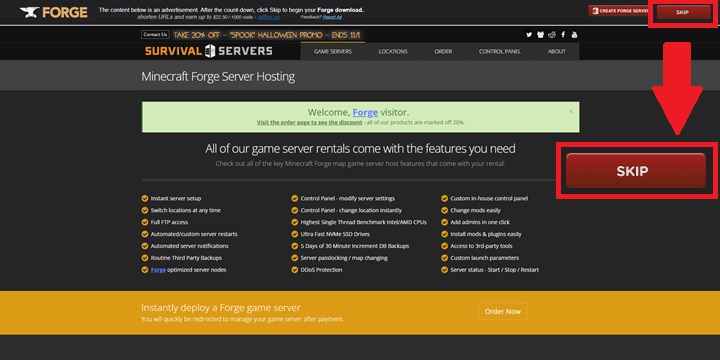Close the Welcome Forge visitor banner
This screenshot has height=360, width=720.
point(571,111)
